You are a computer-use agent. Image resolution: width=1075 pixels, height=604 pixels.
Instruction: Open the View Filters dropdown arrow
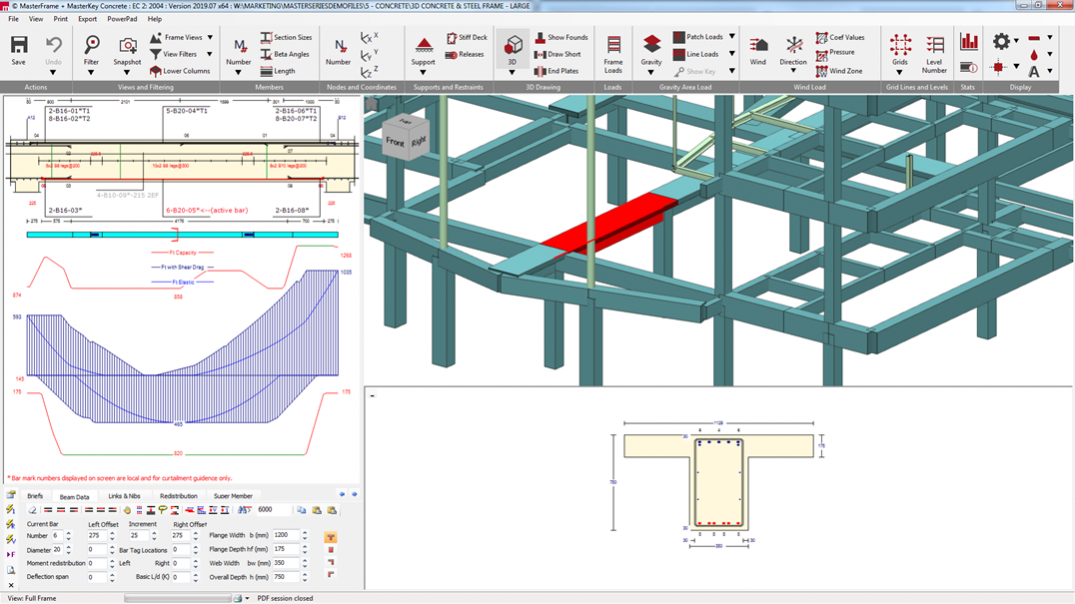pyautogui.click(x=210, y=54)
